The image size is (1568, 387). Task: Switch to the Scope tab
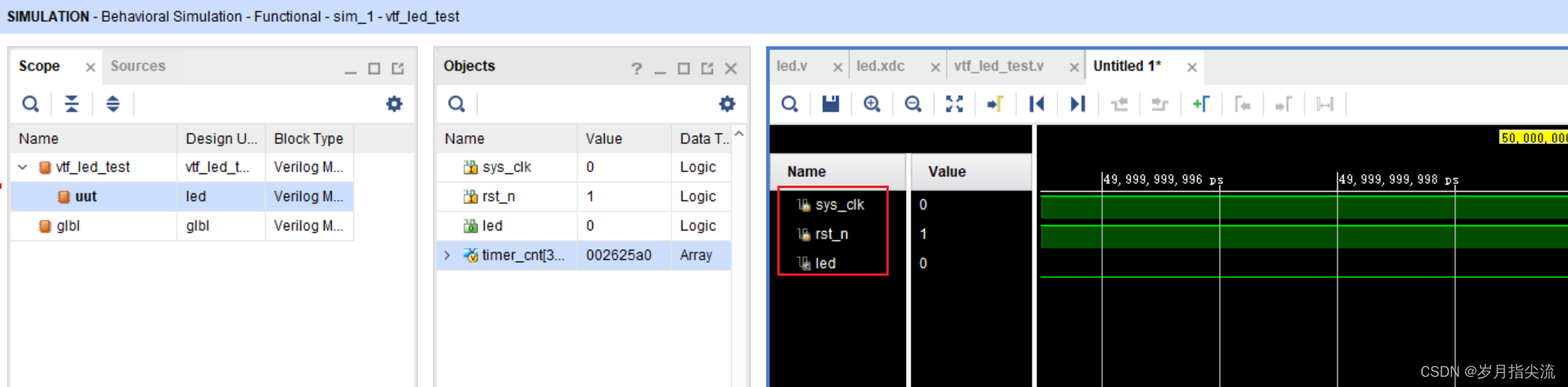[39, 67]
